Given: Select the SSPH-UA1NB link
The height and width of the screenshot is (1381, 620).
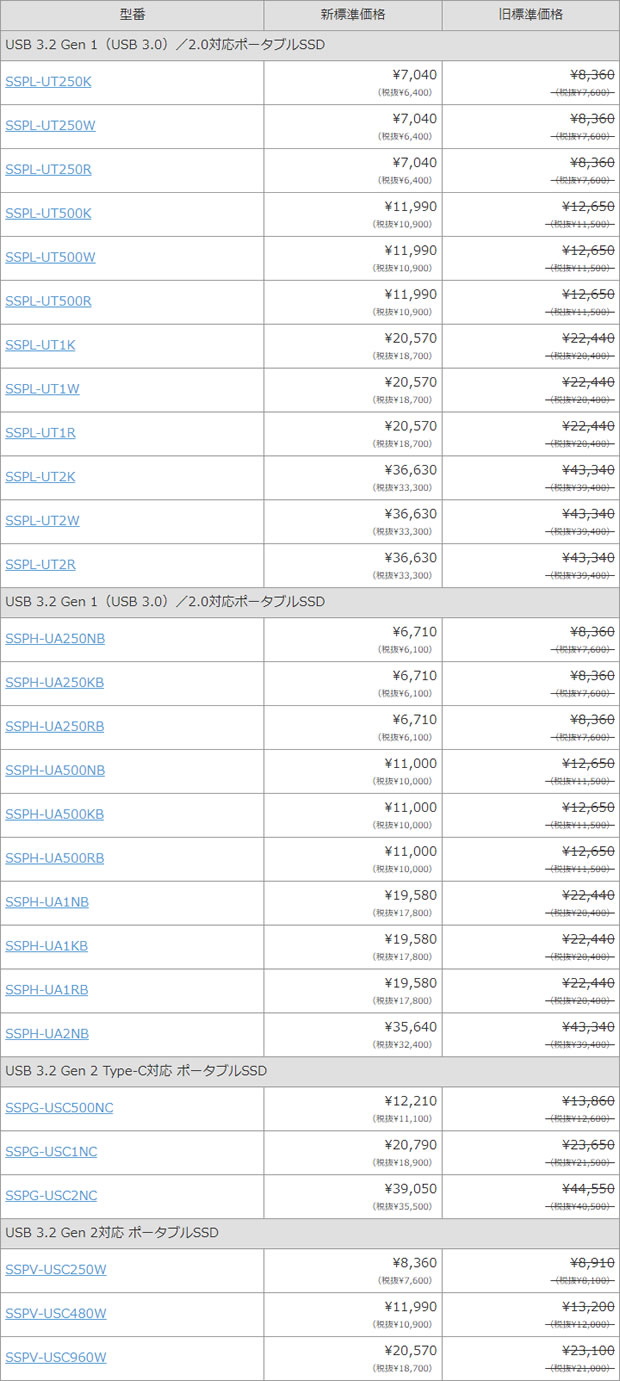Looking at the screenshot, I should pos(47,902).
